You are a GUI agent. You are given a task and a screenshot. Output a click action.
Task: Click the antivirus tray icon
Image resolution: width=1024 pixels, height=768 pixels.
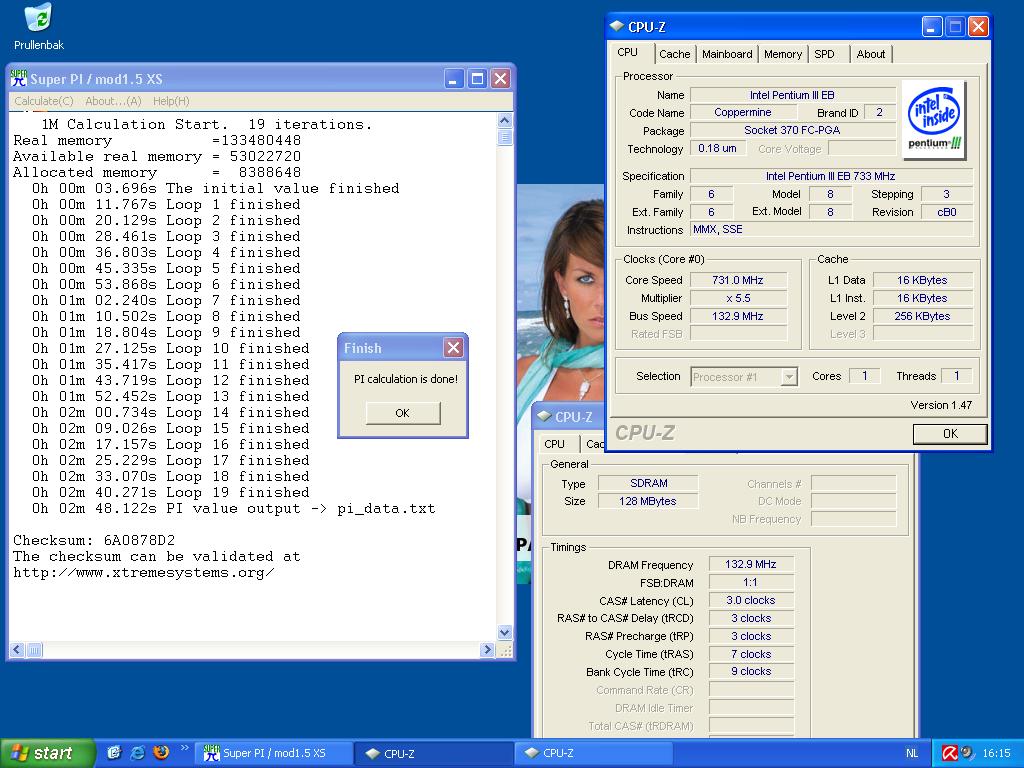tap(949, 753)
